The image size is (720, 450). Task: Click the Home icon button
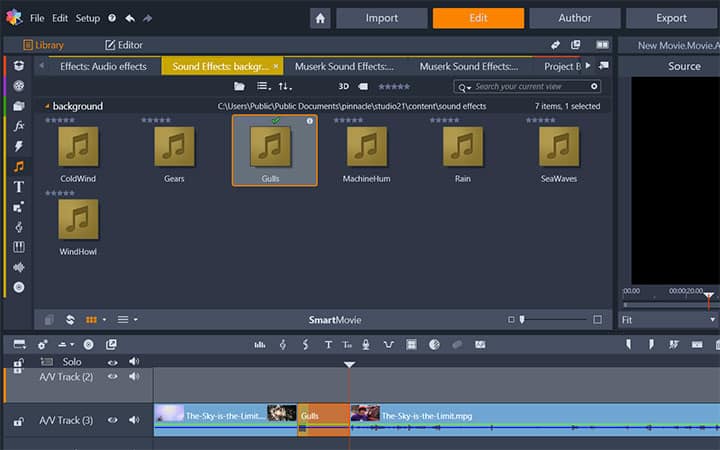[320, 18]
